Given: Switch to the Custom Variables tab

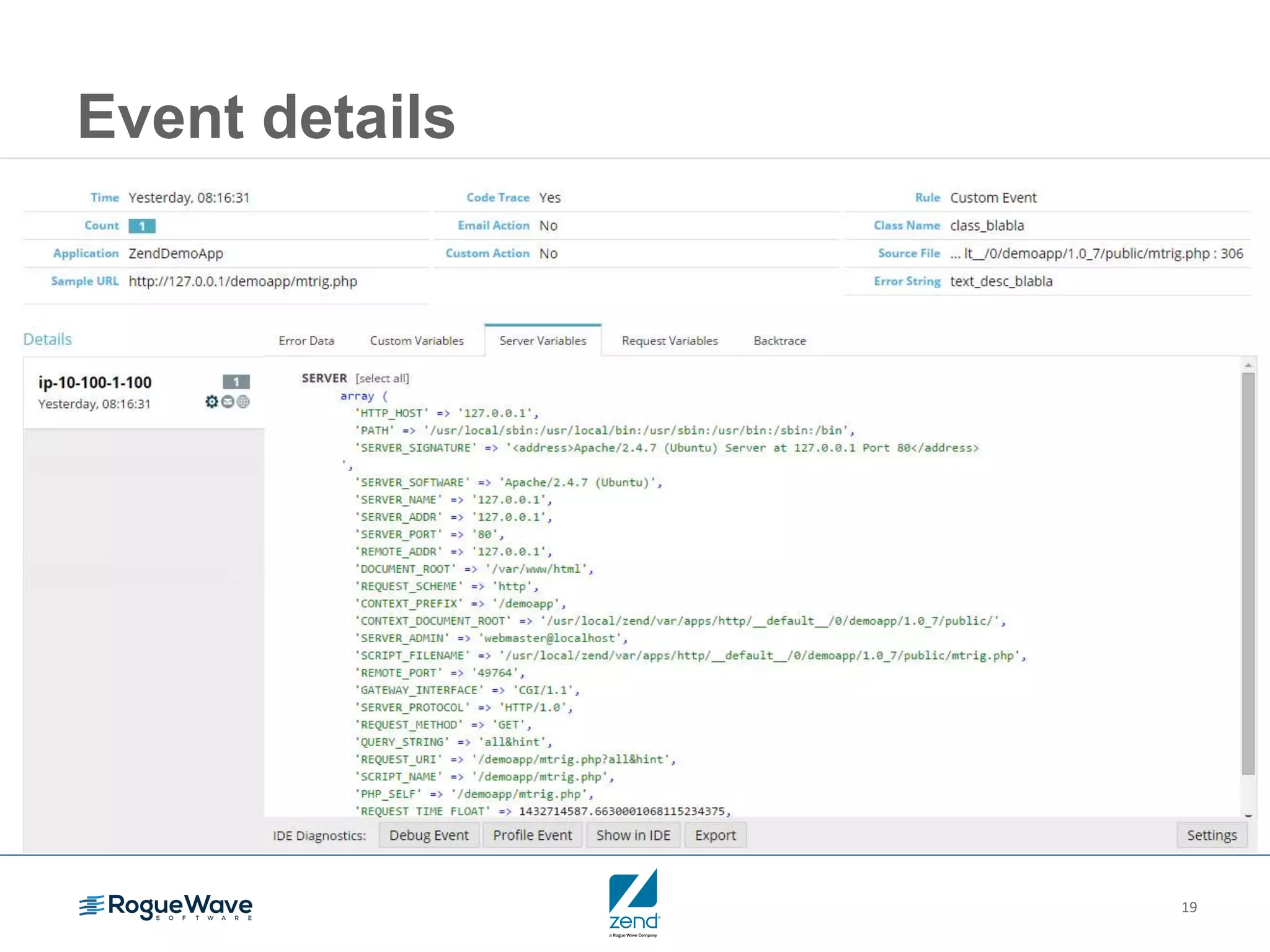Looking at the screenshot, I should tap(417, 341).
